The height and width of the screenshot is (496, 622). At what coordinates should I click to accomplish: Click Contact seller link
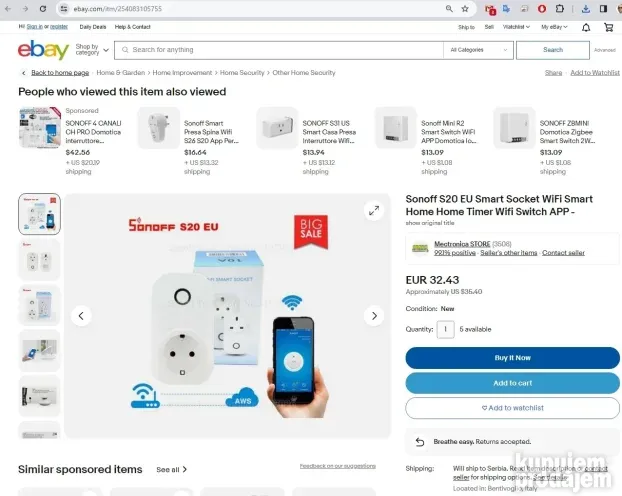pos(563,253)
